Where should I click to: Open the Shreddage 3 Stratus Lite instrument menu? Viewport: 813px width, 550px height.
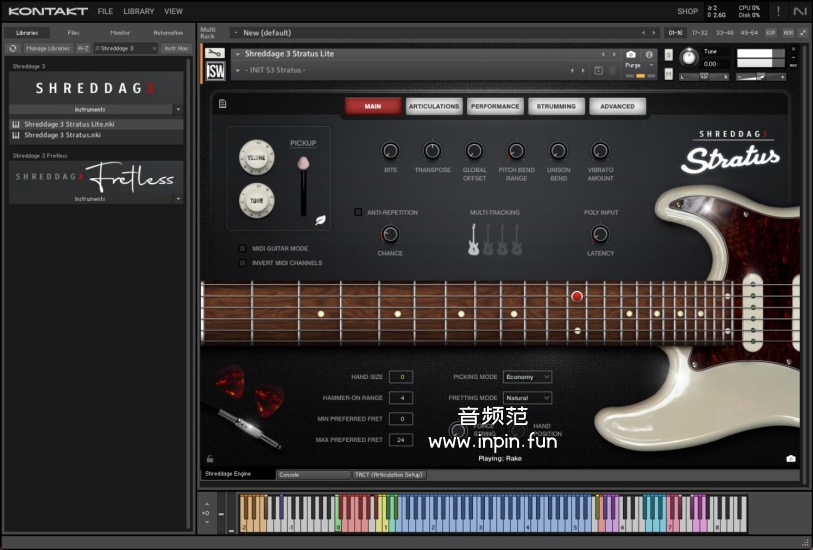(x=238, y=54)
